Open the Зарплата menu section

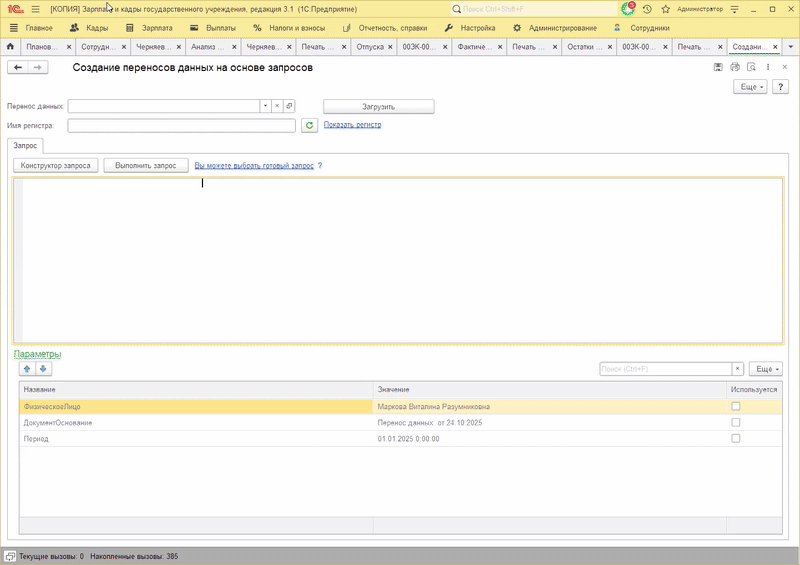tap(149, 28)
